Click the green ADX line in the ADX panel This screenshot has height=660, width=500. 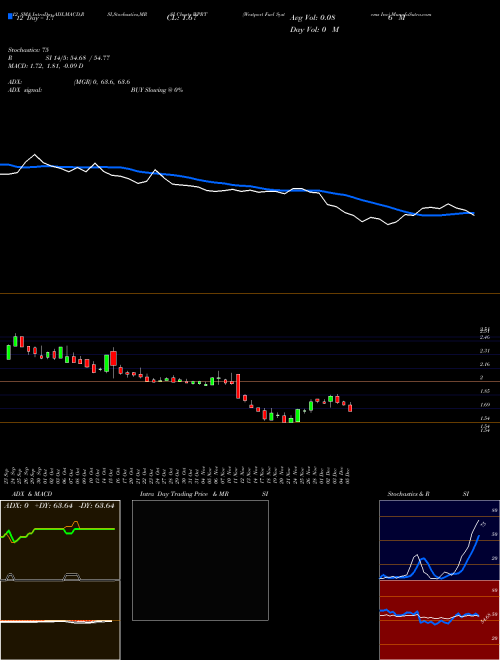(59, 529)
